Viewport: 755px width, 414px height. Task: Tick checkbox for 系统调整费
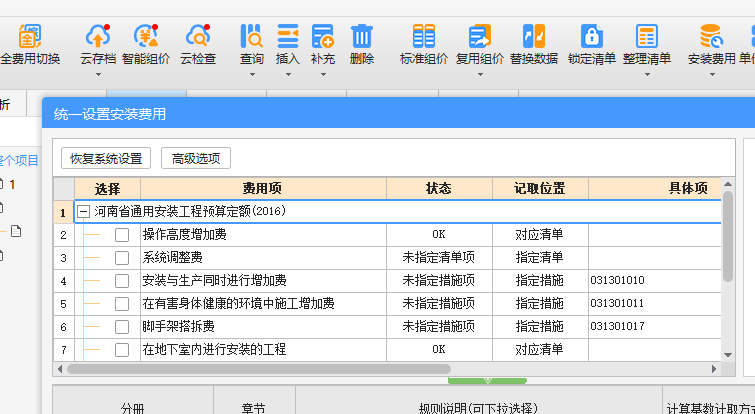pyautogui.click(x=122, y=258)
